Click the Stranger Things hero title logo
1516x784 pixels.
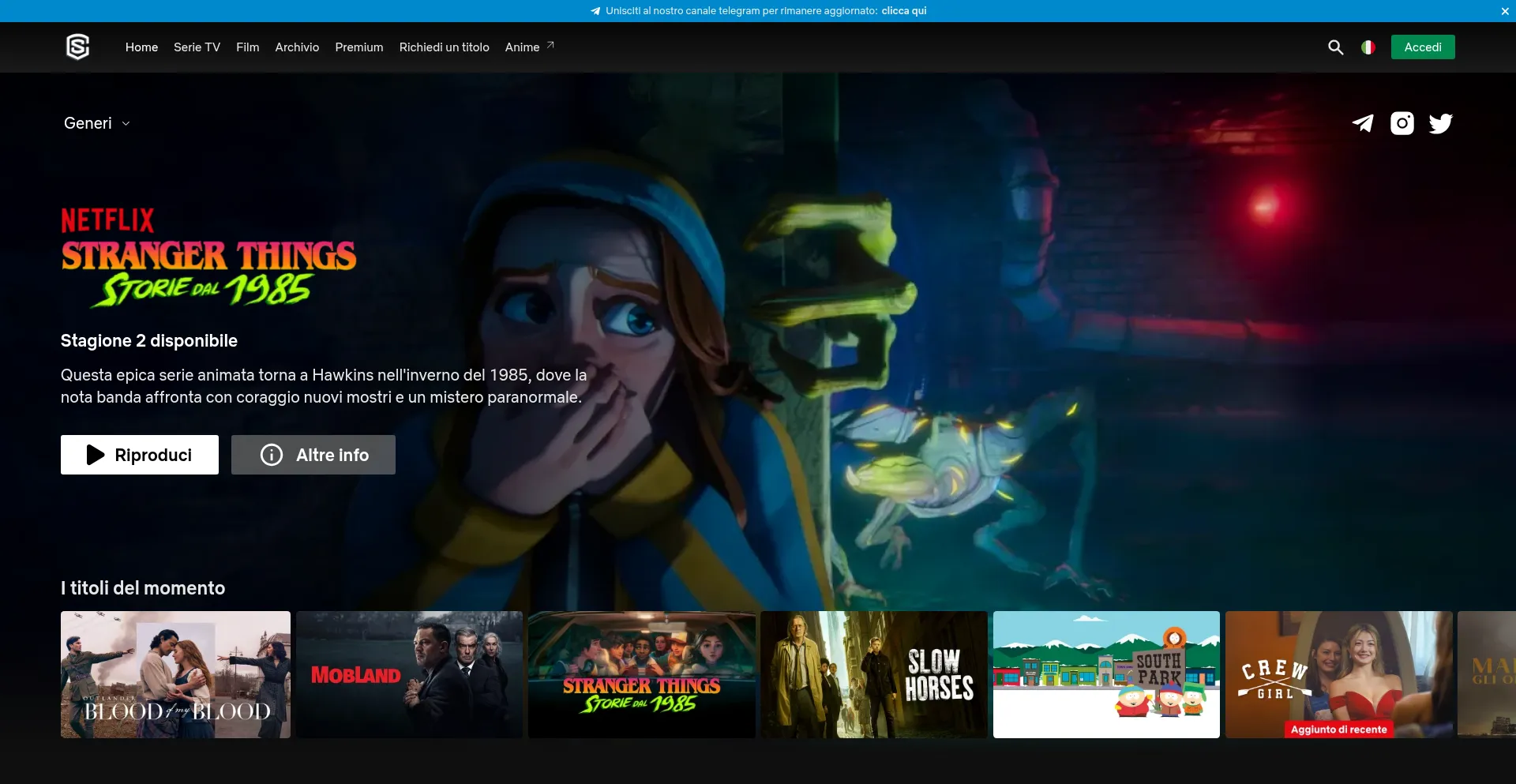pyautogui.click(x=208, y=257)
